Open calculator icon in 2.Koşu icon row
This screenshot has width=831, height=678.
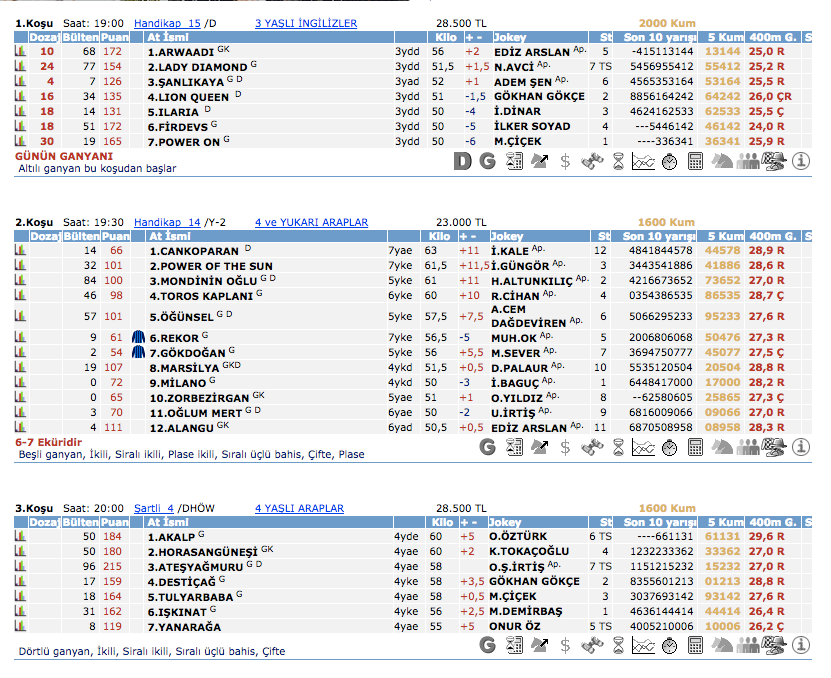click(x=695, y=447)
